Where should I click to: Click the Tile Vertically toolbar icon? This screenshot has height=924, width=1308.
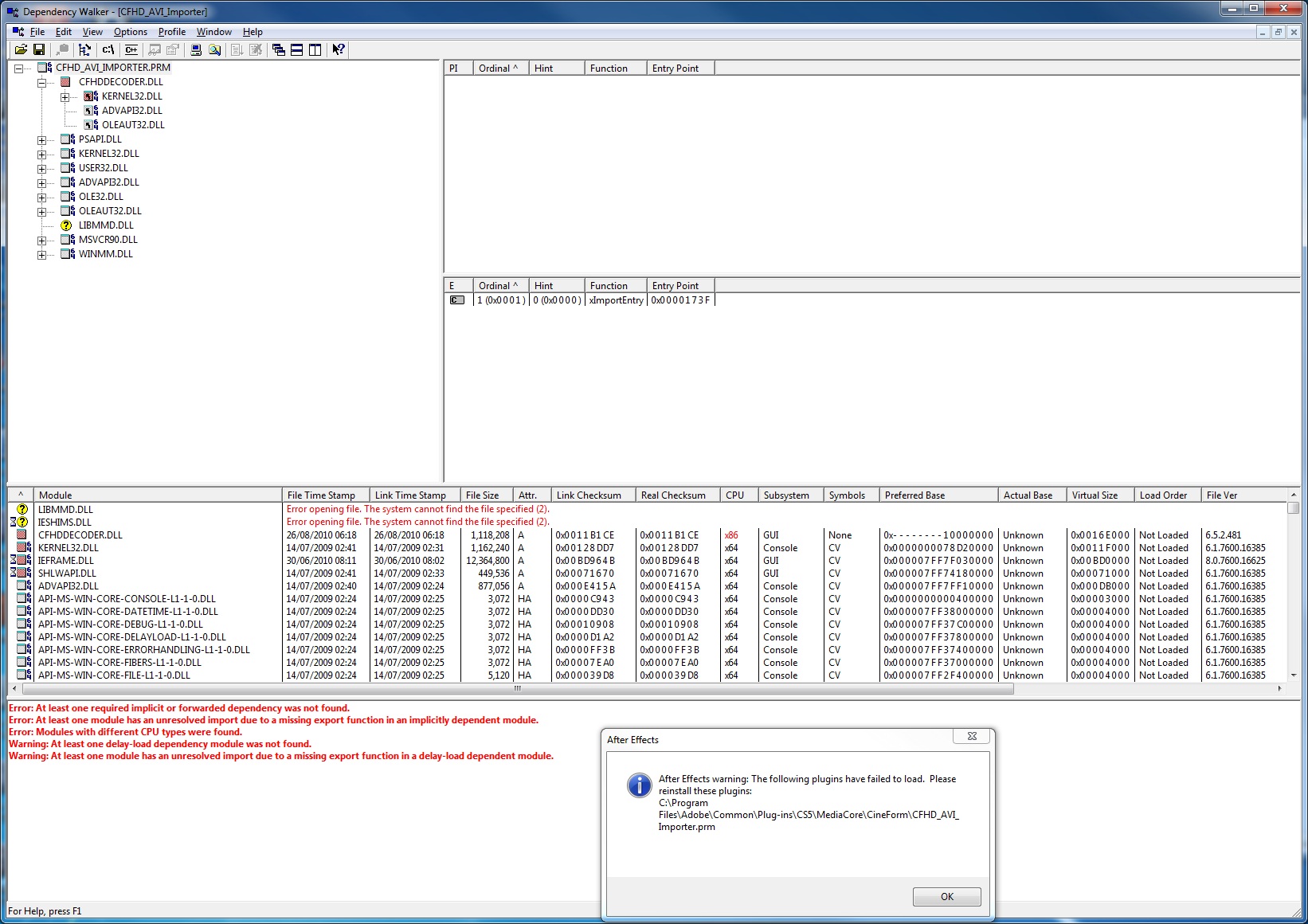click(x=315, y=49)
